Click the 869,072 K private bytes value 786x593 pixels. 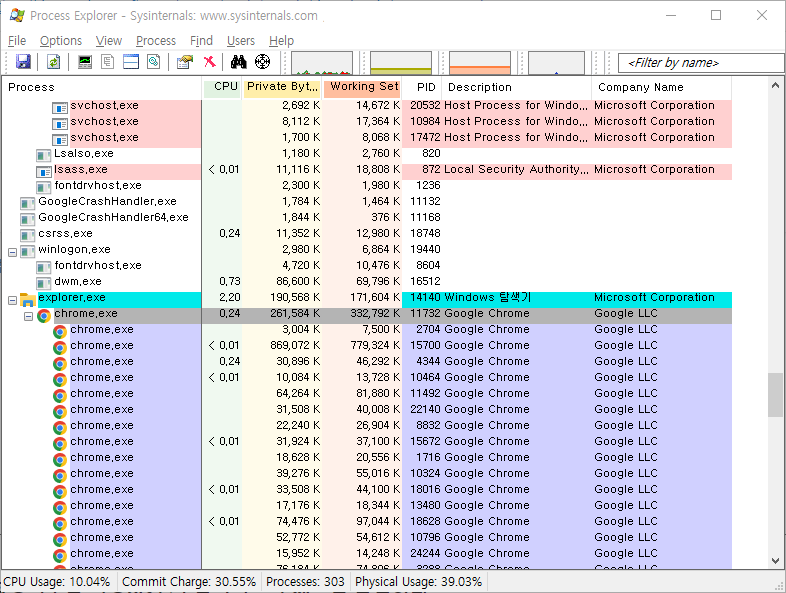click(295, 345)
